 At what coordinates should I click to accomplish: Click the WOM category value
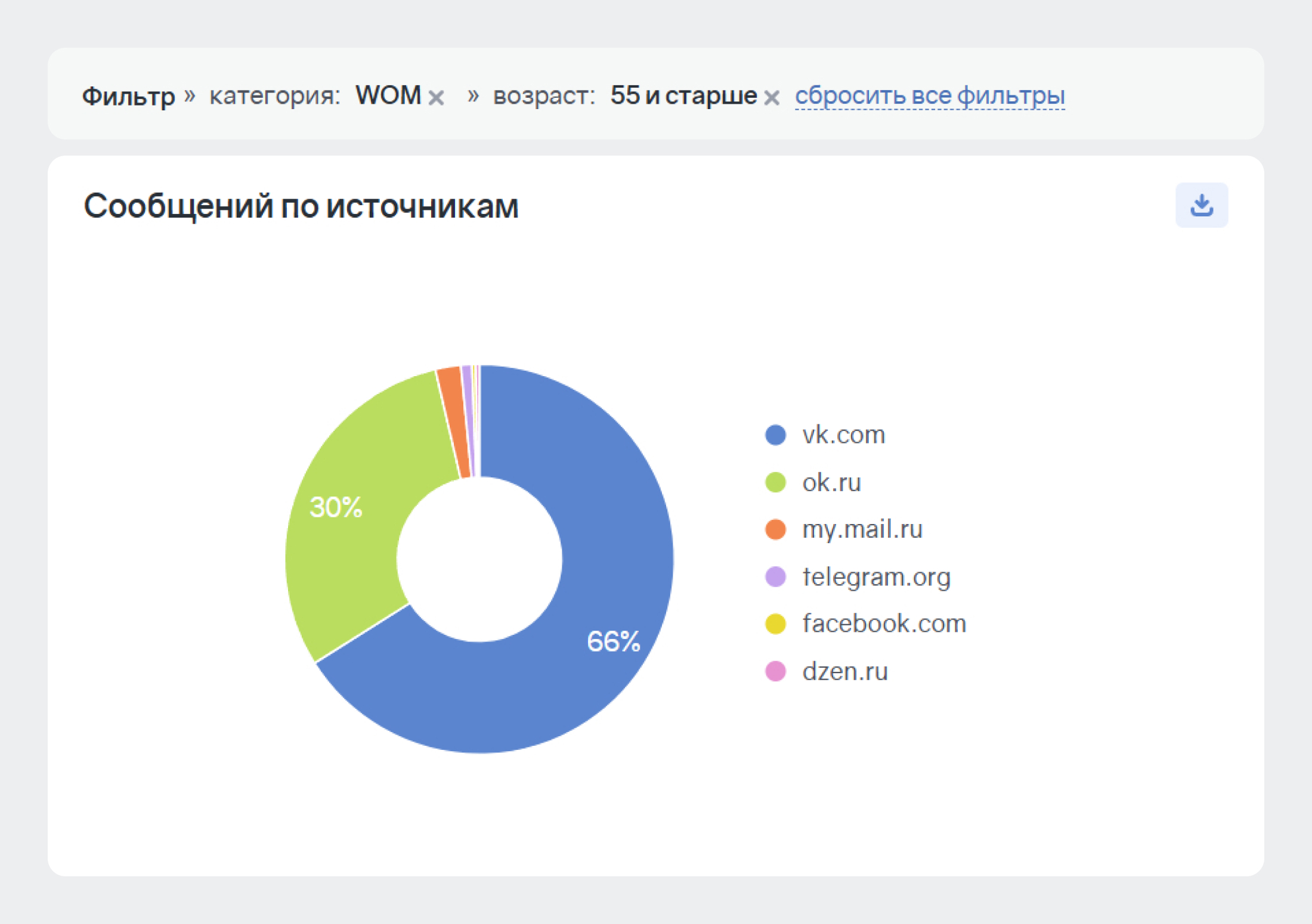point(388,95)
